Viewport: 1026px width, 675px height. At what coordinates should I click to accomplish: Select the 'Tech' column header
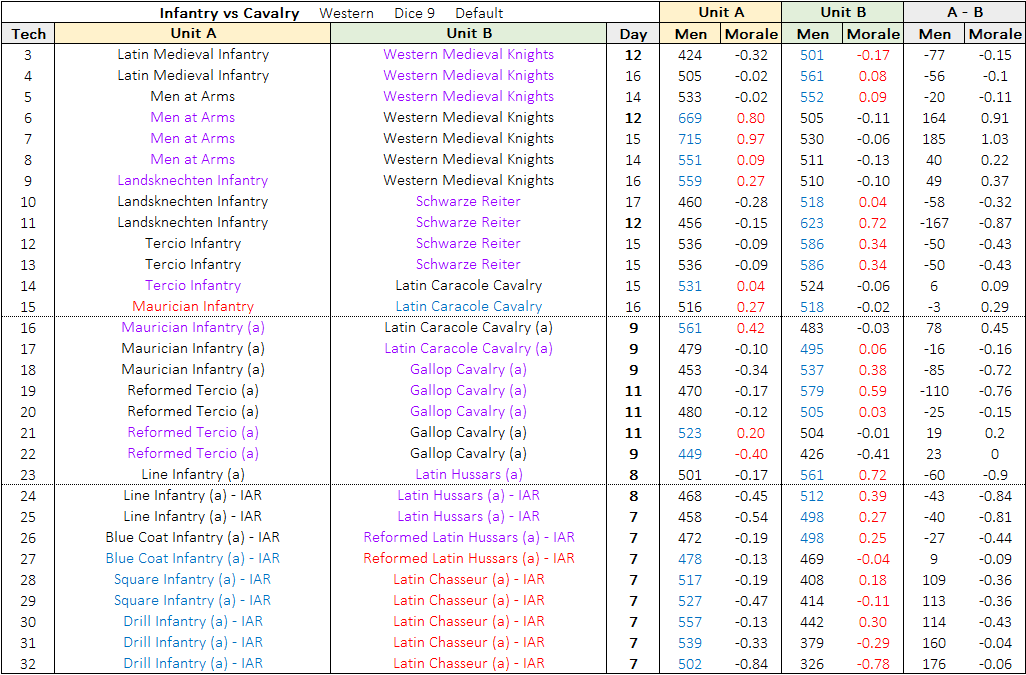(x=28, y=34)
